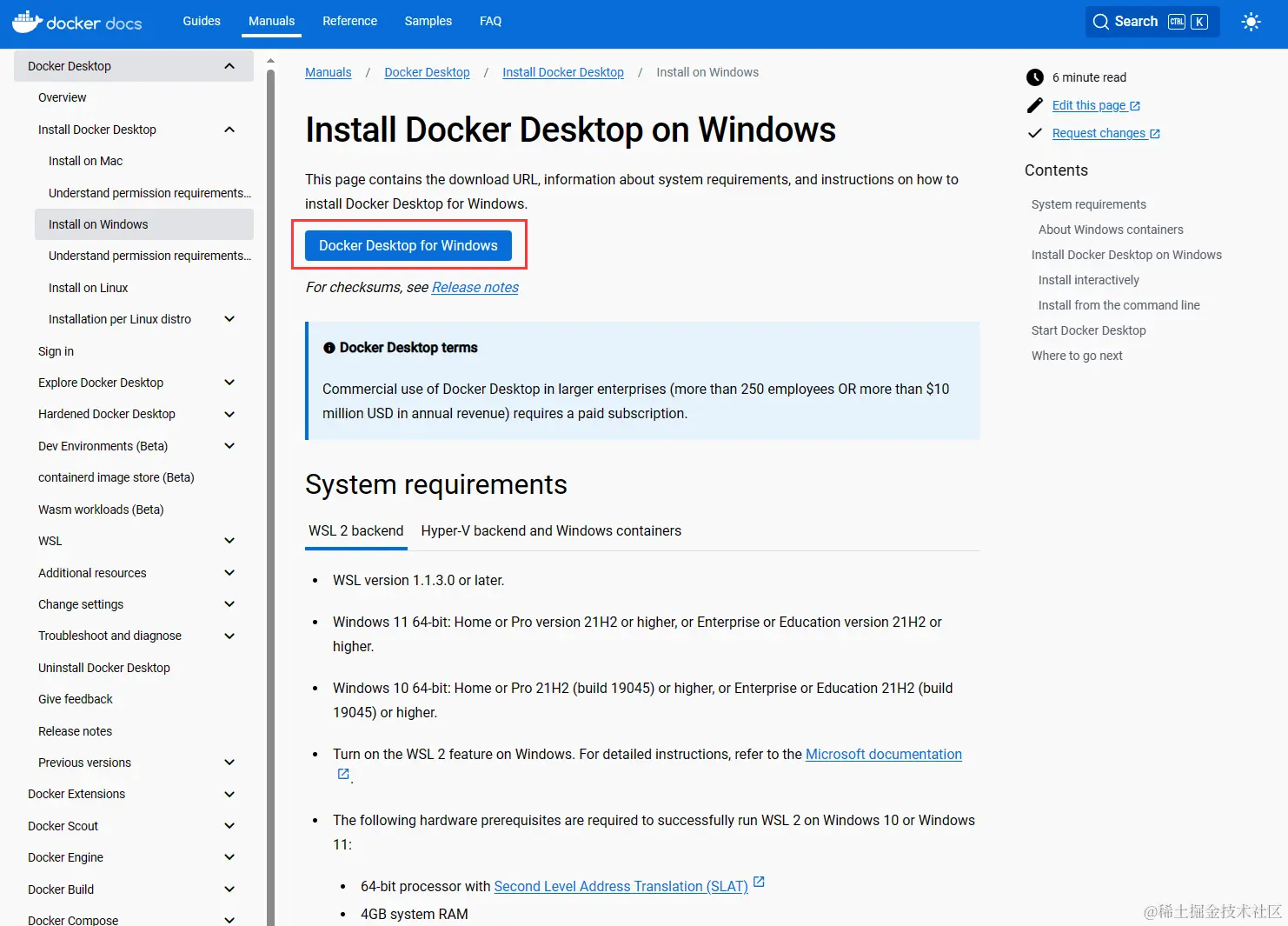Expand Hardened Docker Desktop
Screen dimensions: 1288x926
(229, 414)
